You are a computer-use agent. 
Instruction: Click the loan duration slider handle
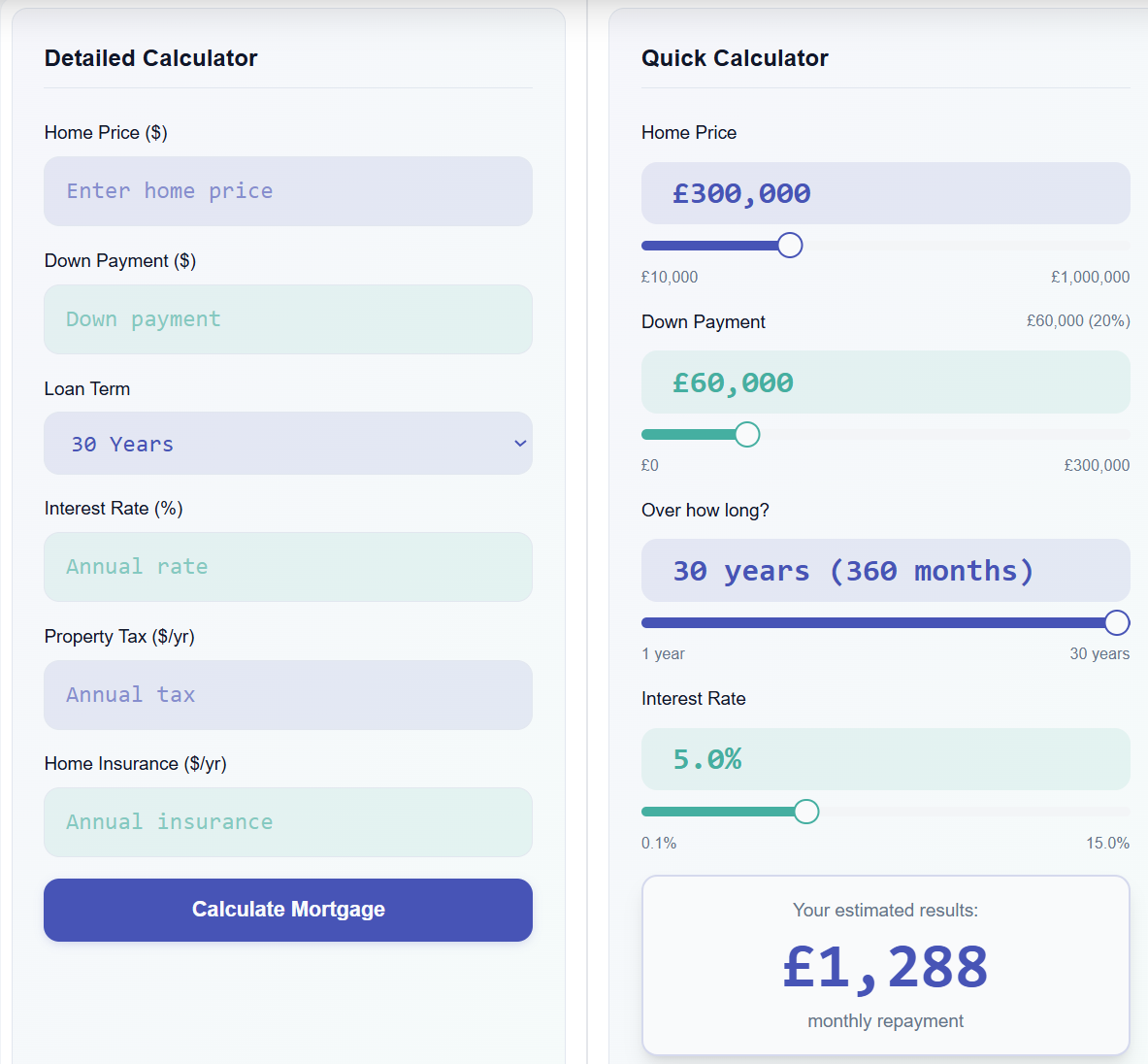(x=1117, y=622)
